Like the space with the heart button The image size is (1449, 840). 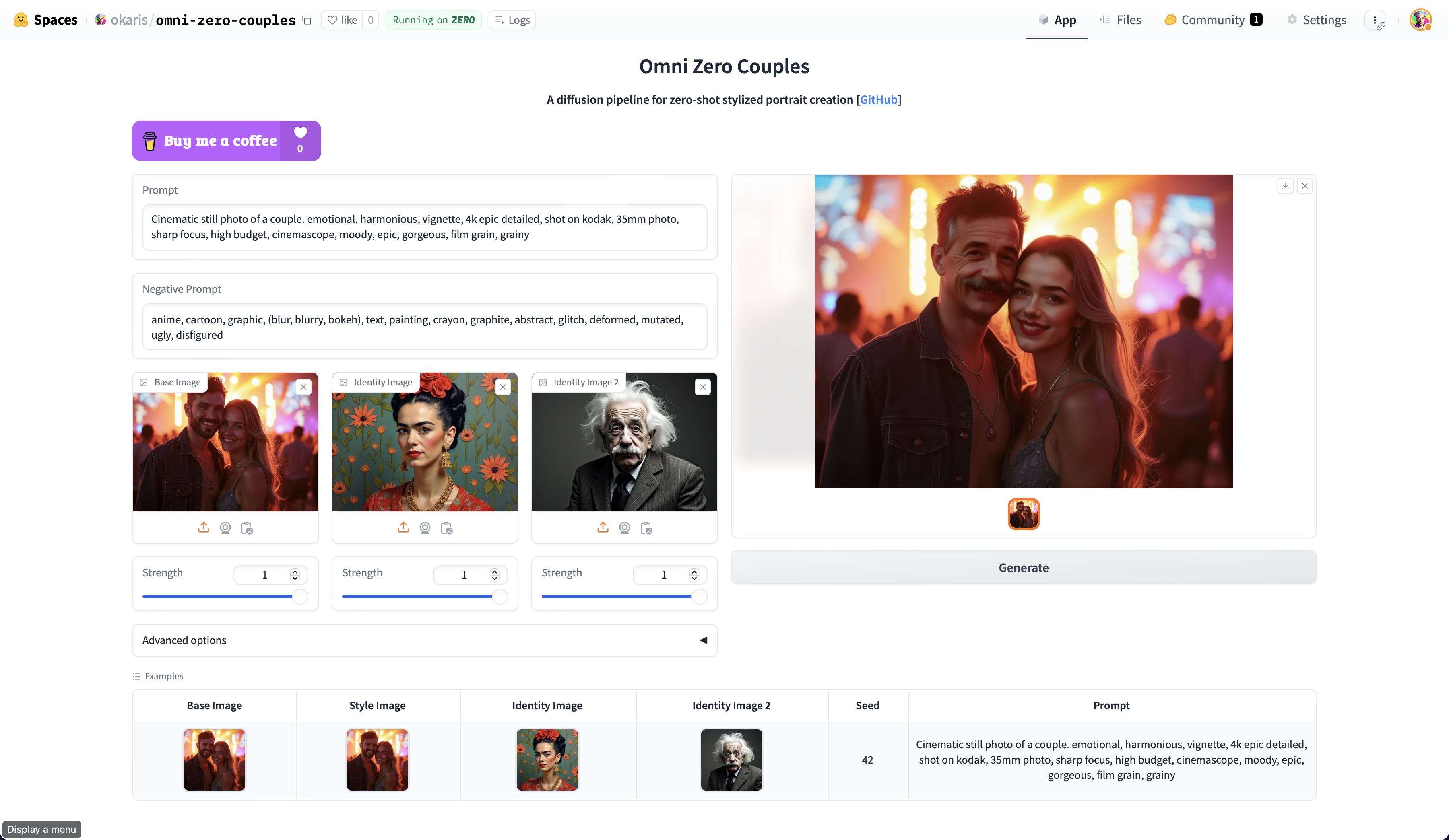click(x=342, y=20)
